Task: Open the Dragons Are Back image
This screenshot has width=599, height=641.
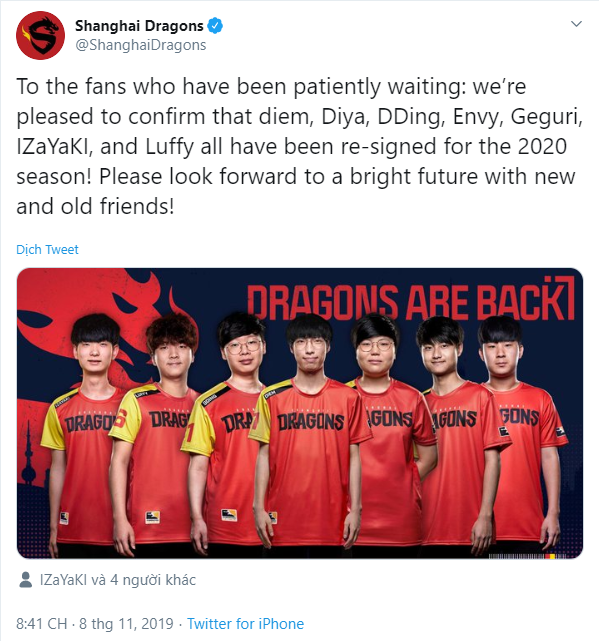Action: tap(300, 413)
